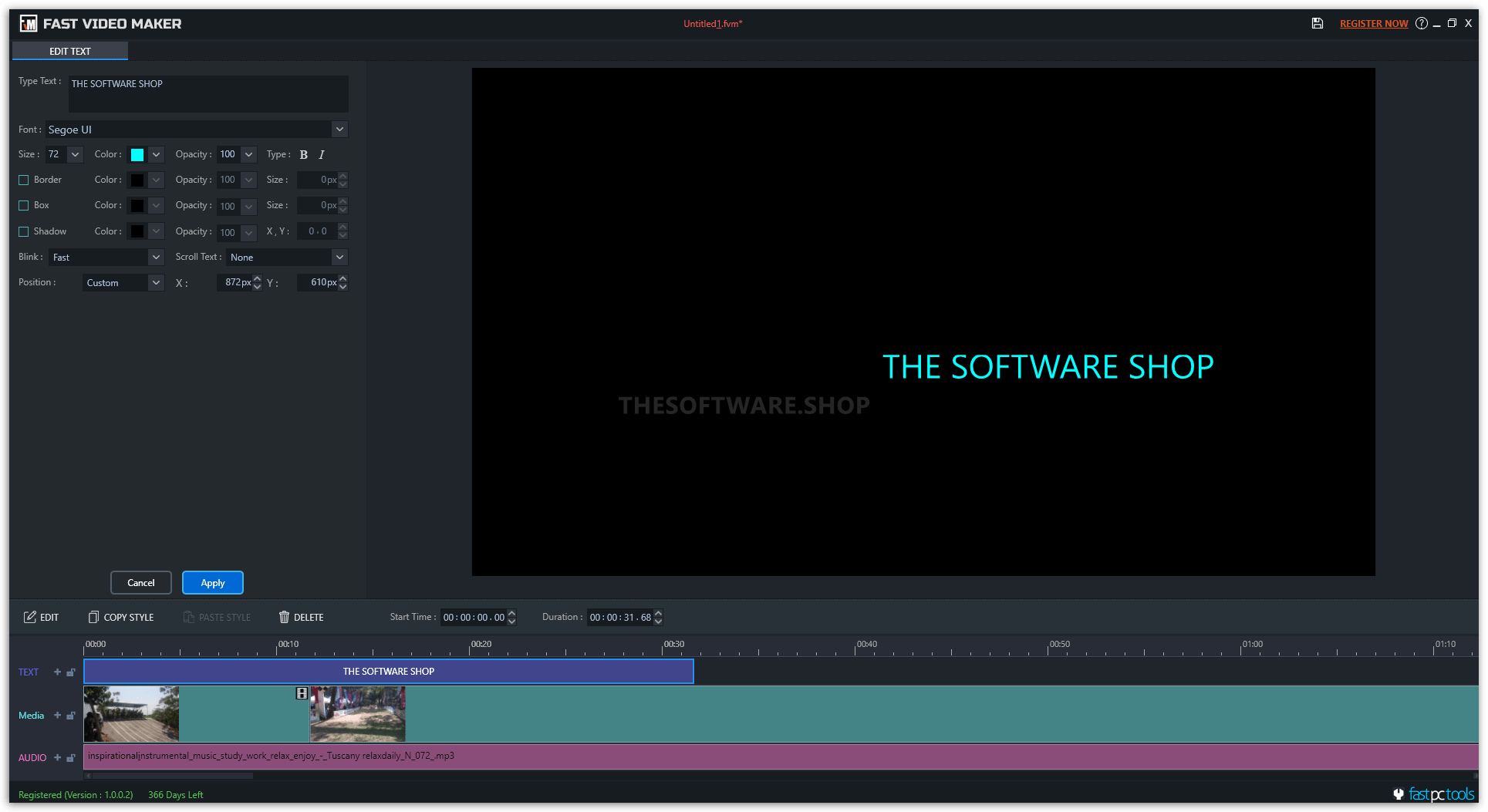This screenshot has height=812, width=1488.
Task: Click in the Type Text input box
Action: [x=208, y=93]
